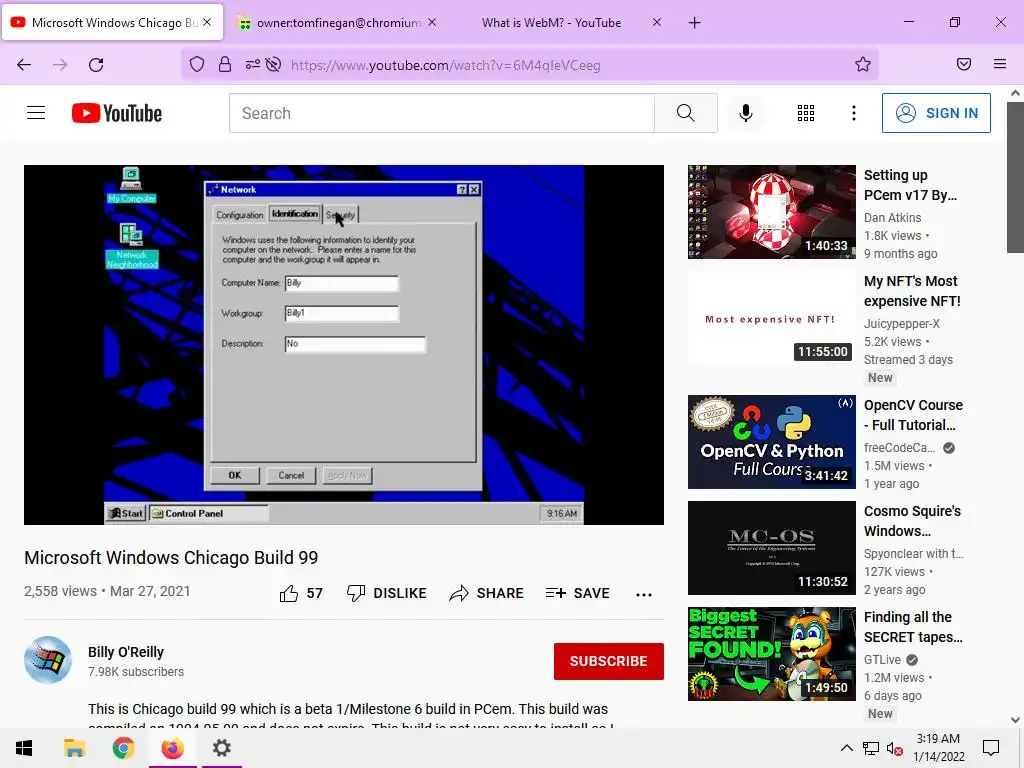Image resolution: width=1024 pixels, height=768 pixels.
Task: Open the muted volume tray icon
Action: 894,748
